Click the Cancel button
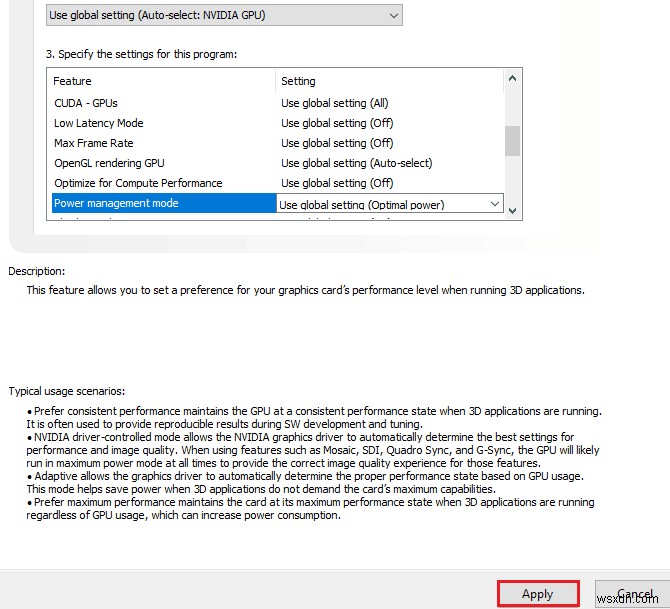The image size is (670, 609). 633,594
